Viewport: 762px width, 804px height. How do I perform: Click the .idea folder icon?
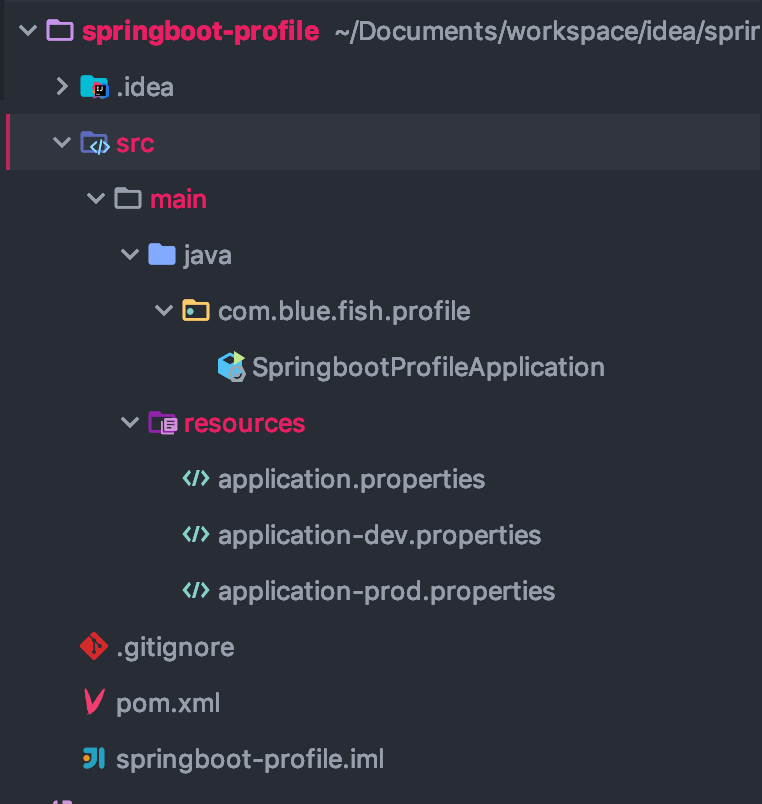94,87
